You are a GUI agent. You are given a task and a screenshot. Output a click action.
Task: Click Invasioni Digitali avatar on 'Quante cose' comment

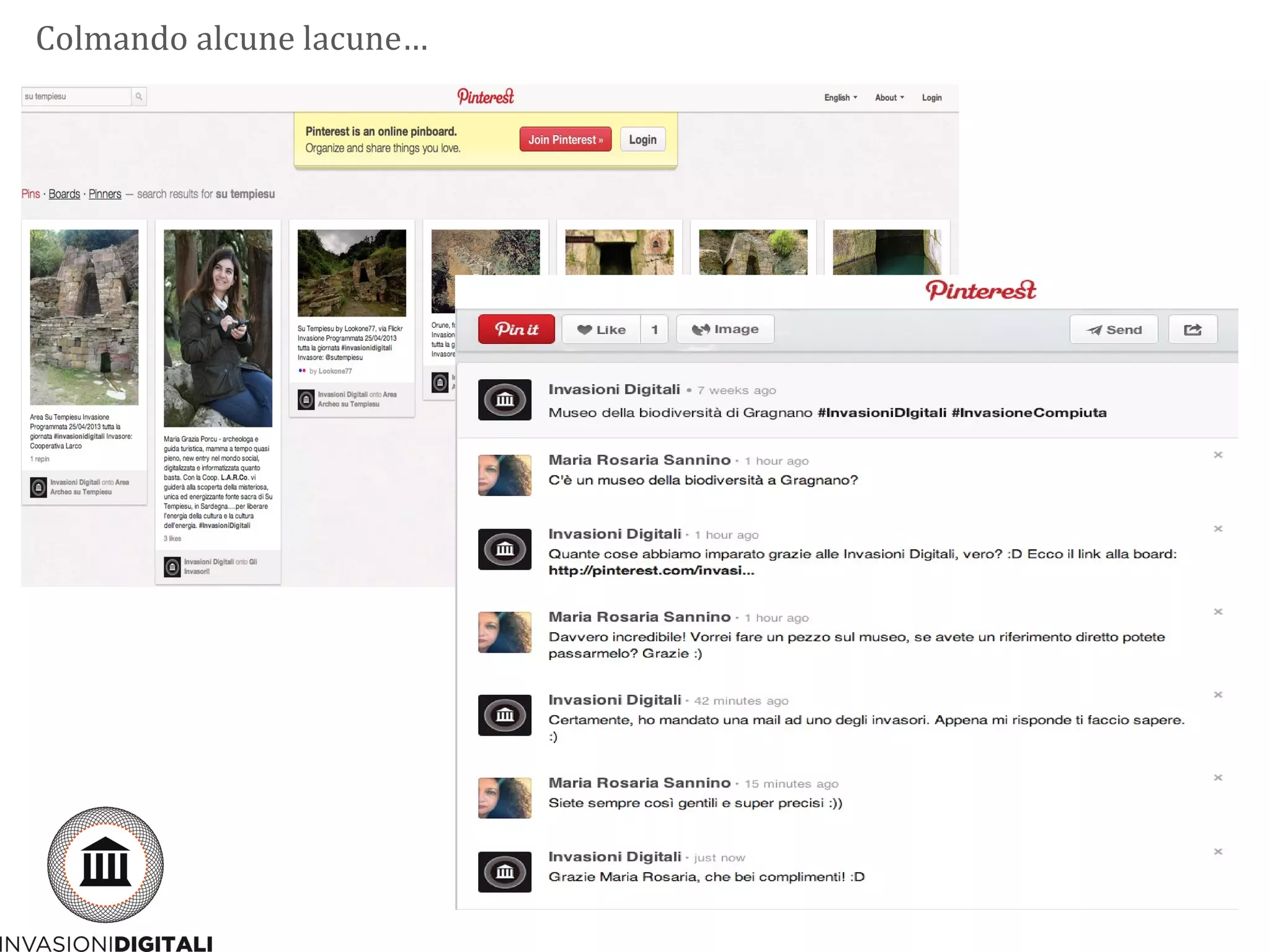point(505,549)
